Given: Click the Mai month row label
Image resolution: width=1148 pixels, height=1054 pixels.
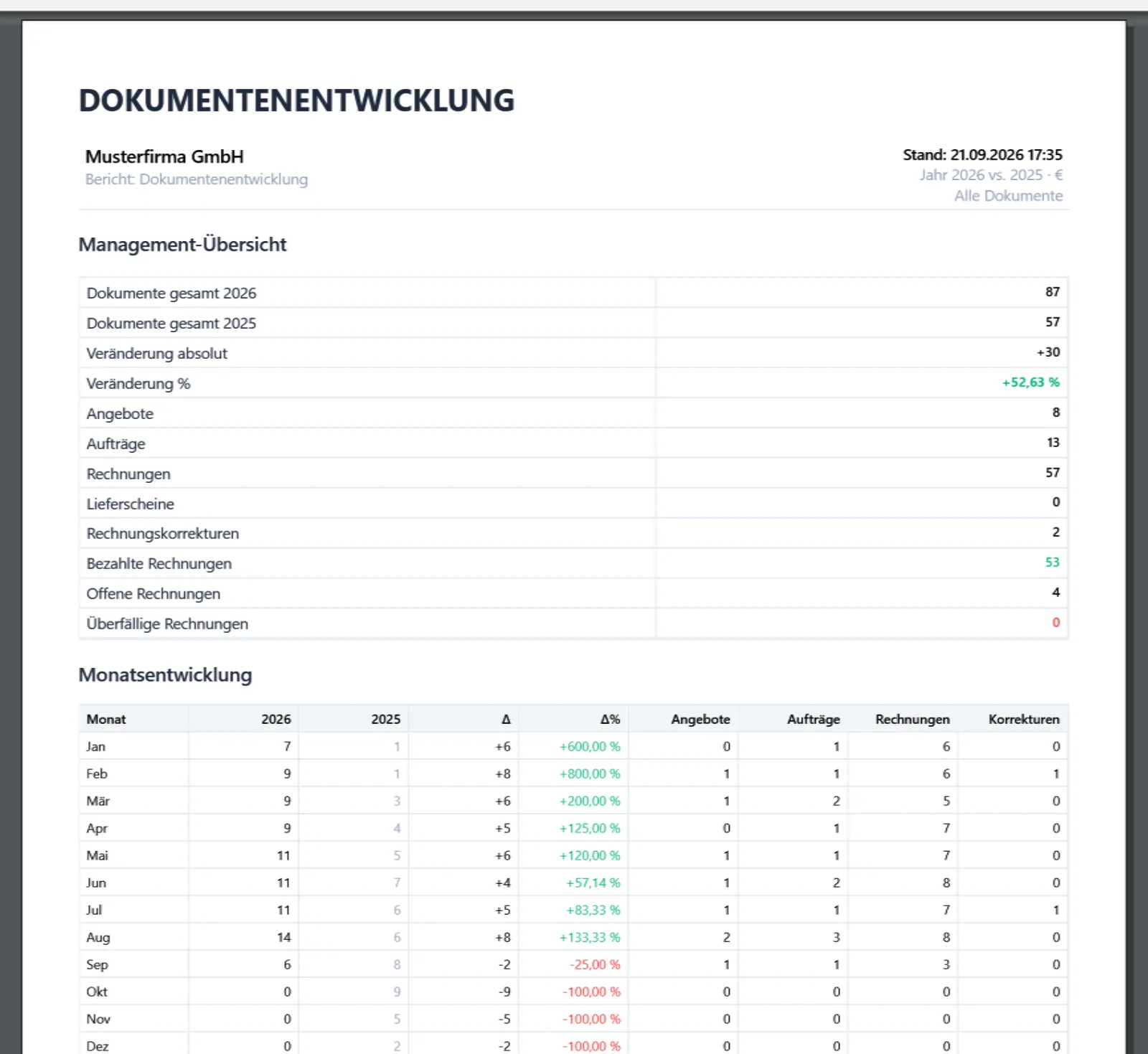Looking at the screenshot, I should [98, 855].
